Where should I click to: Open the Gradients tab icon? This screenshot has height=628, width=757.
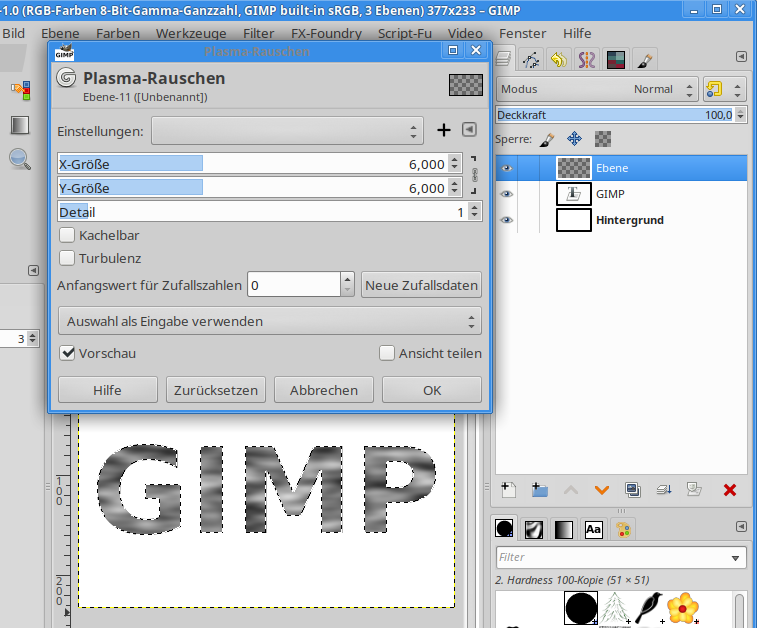(563, 530)
